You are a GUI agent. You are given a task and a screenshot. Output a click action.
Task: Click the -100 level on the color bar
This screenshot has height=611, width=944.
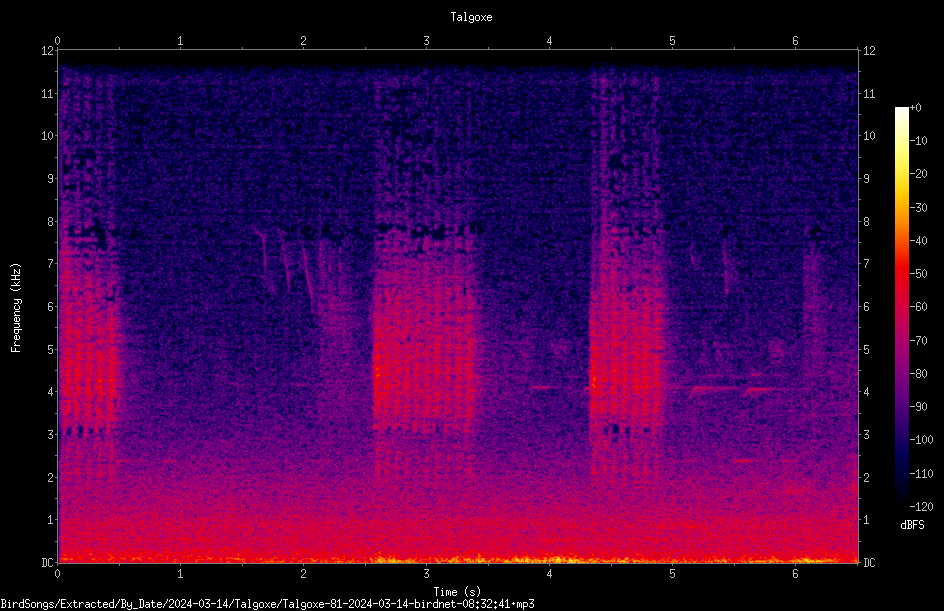coord(921,439)
